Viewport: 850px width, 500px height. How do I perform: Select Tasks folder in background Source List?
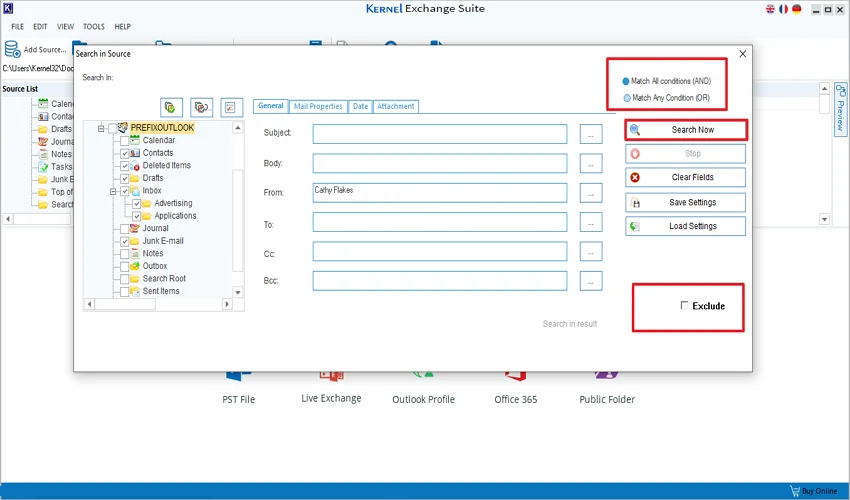click(61, 166)
